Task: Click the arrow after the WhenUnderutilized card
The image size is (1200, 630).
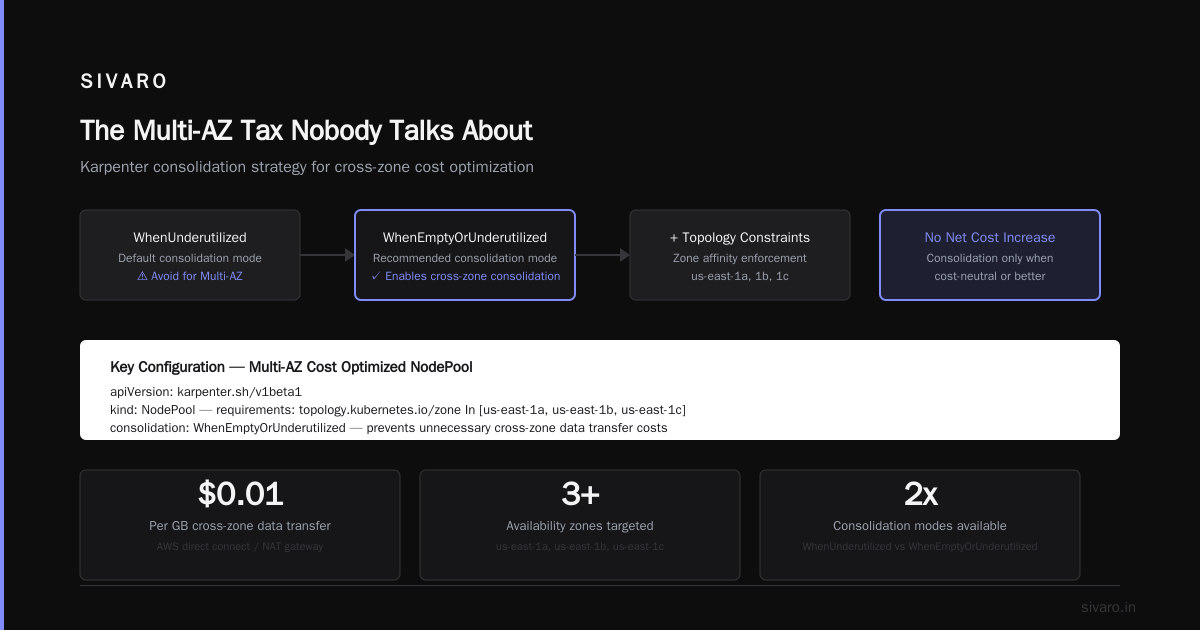Action: pyautogui.click(x=327, y=255)
